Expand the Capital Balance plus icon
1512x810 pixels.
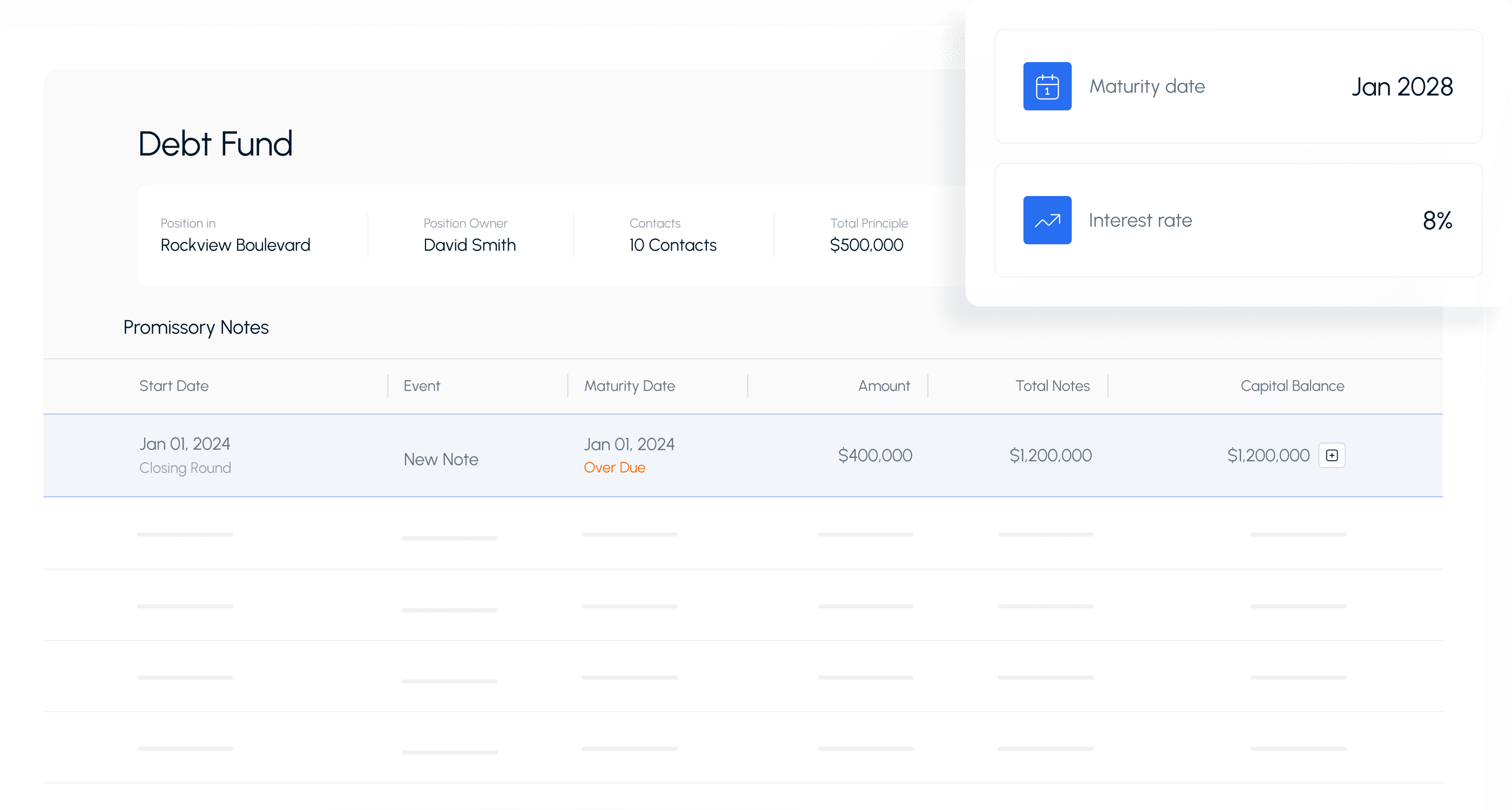pyautogui.click(x=1332, y=455)
